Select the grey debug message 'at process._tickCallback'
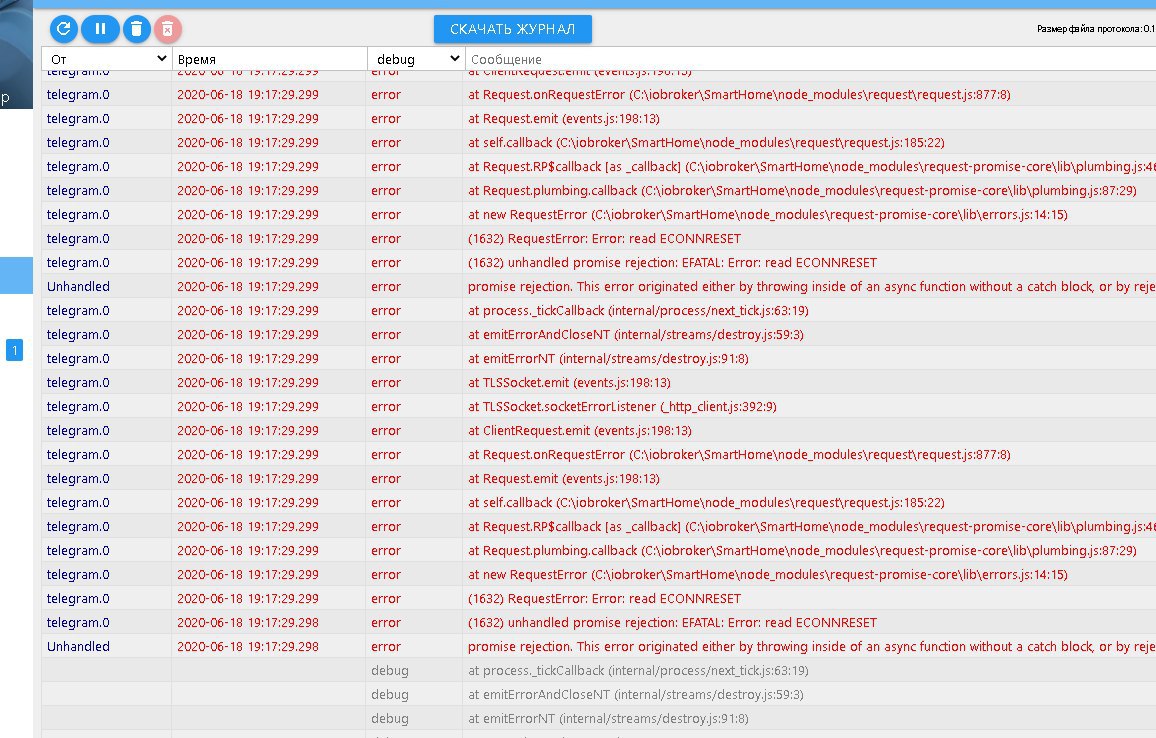 tap(638, 670)
